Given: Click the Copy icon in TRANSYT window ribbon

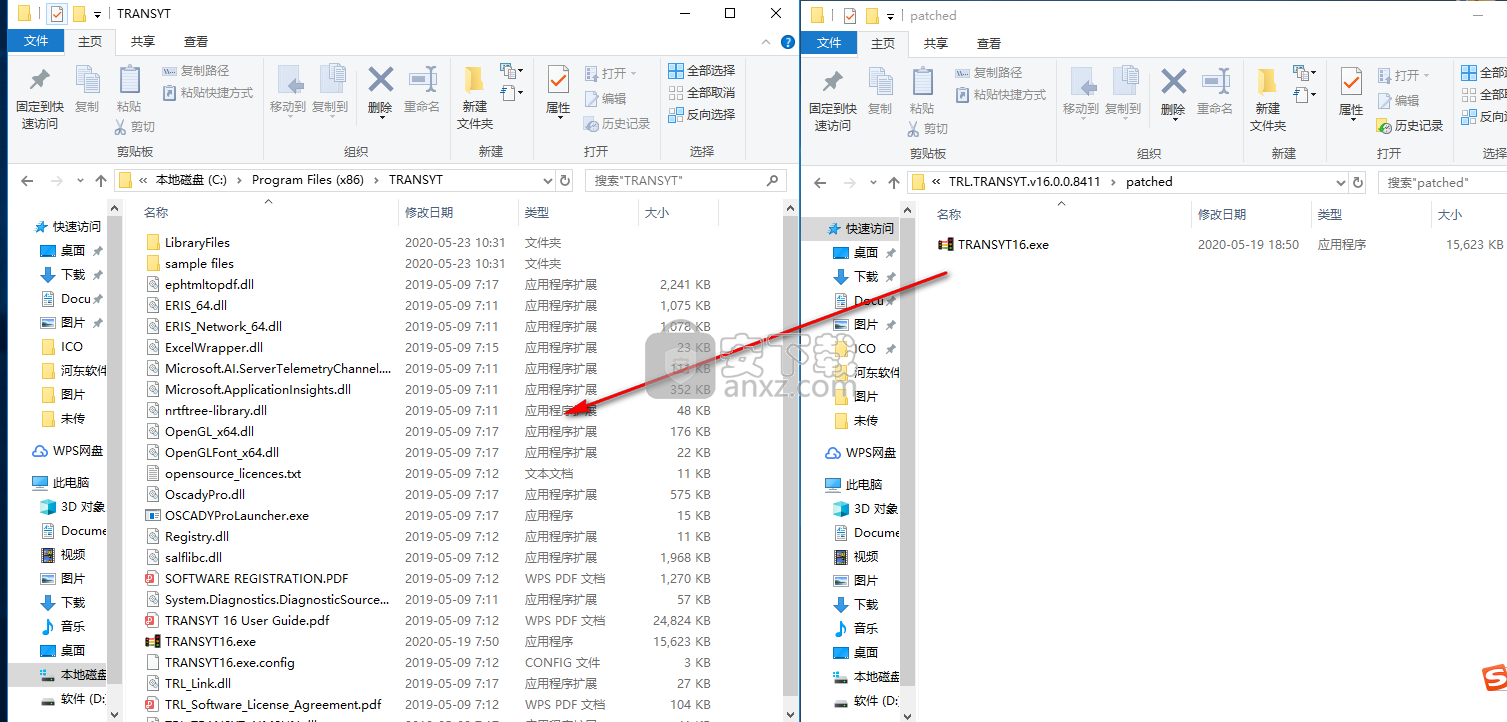Looking at the screenshot, I should pos(87,90).
